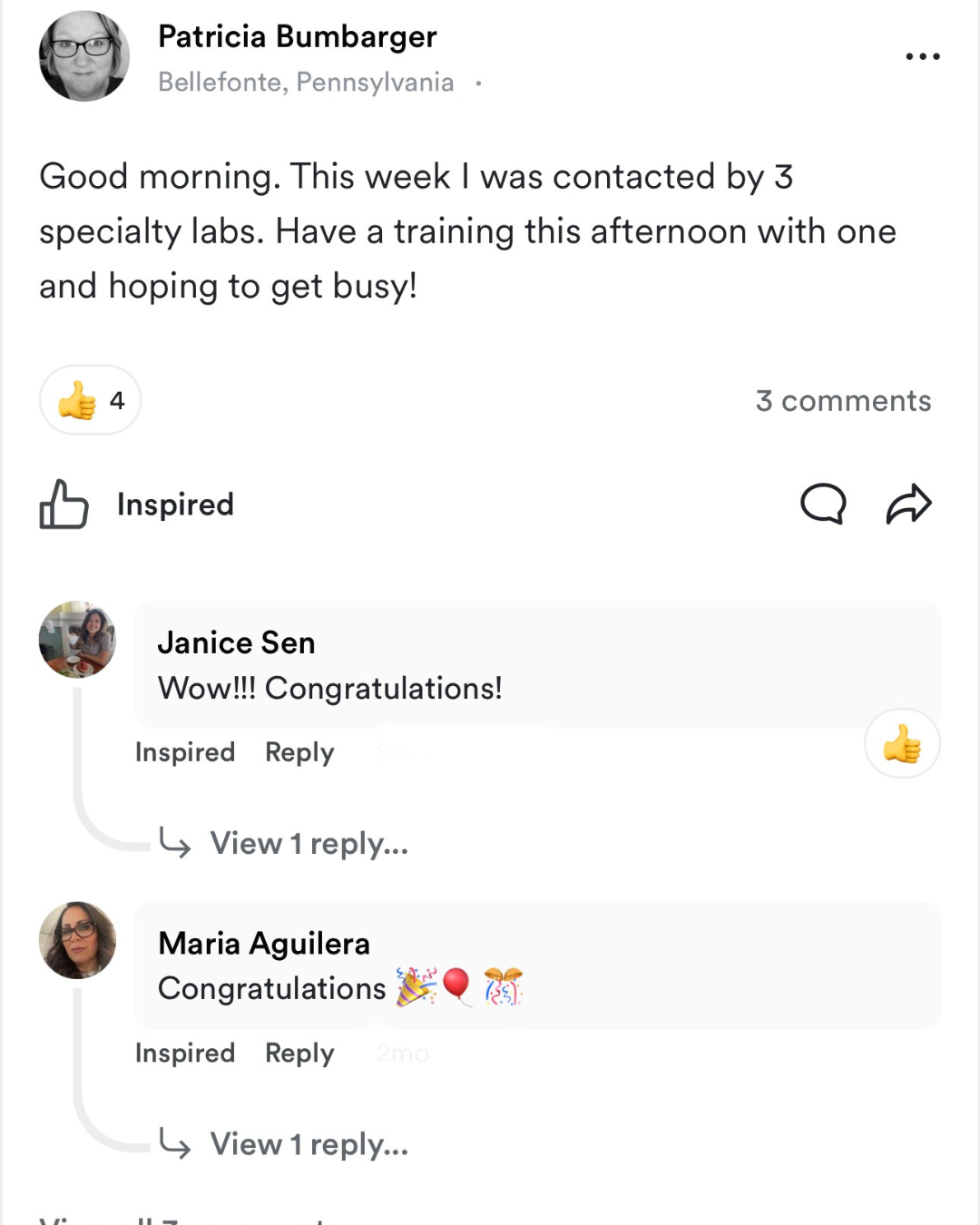This screenshot has height=1225, width=980.
Task: Click Maria Aguilera's avatar photo
Action: (x=77, y=940)
